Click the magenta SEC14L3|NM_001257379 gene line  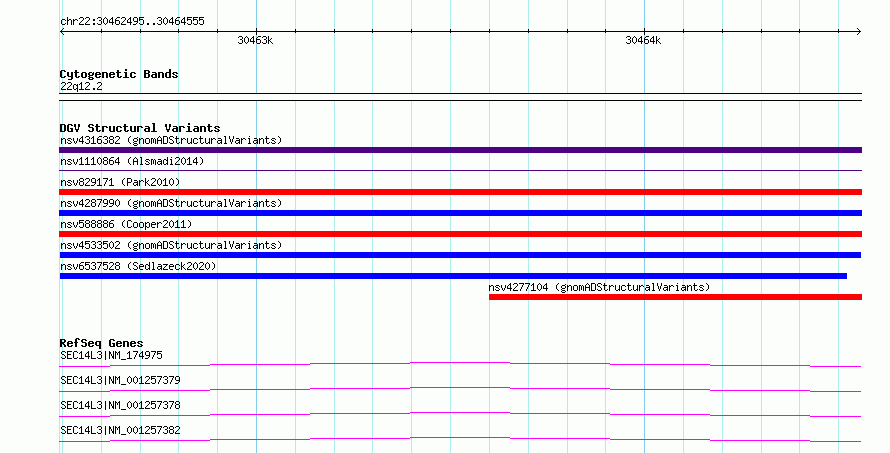click(460, 389)
